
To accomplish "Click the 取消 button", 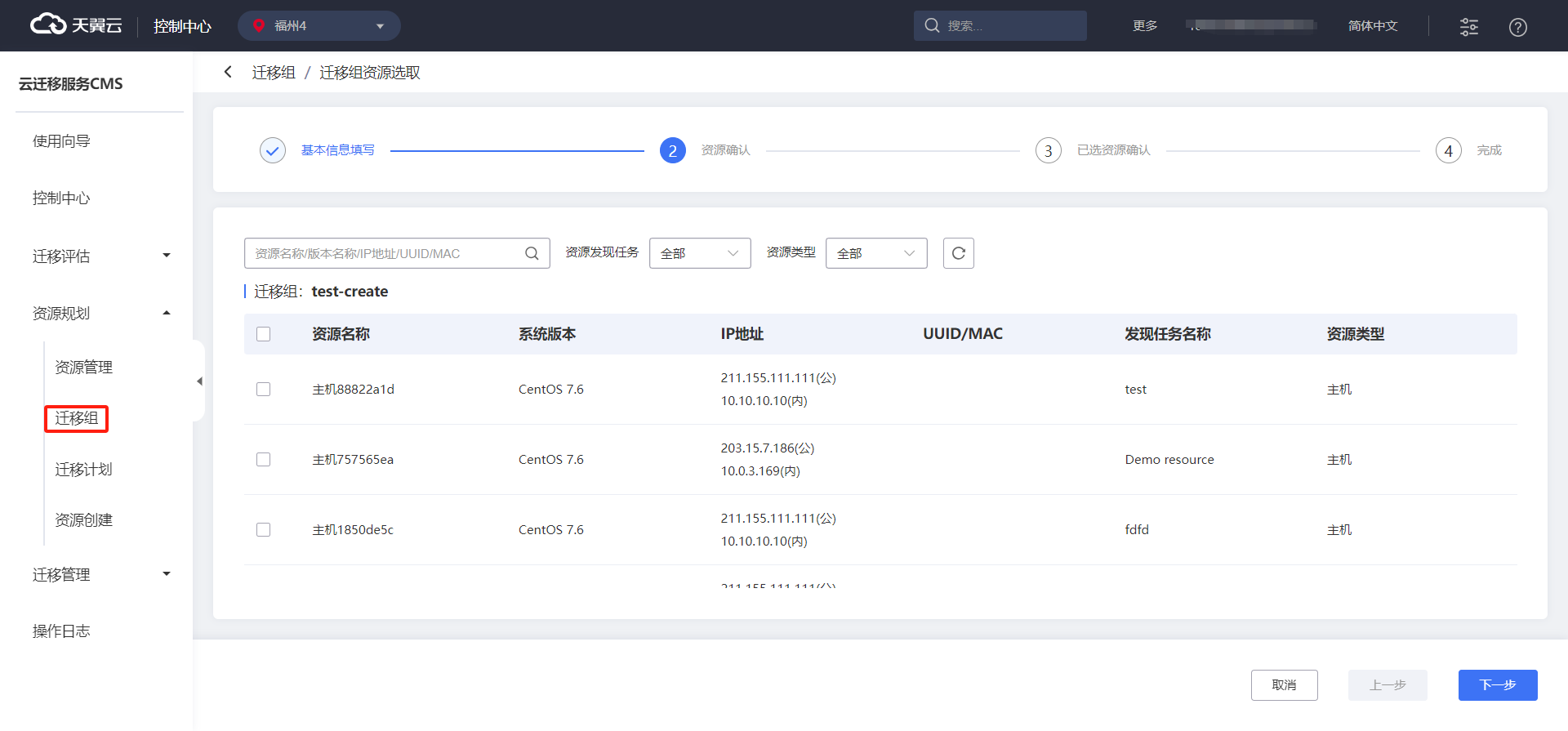I will tap(1284, 685).
